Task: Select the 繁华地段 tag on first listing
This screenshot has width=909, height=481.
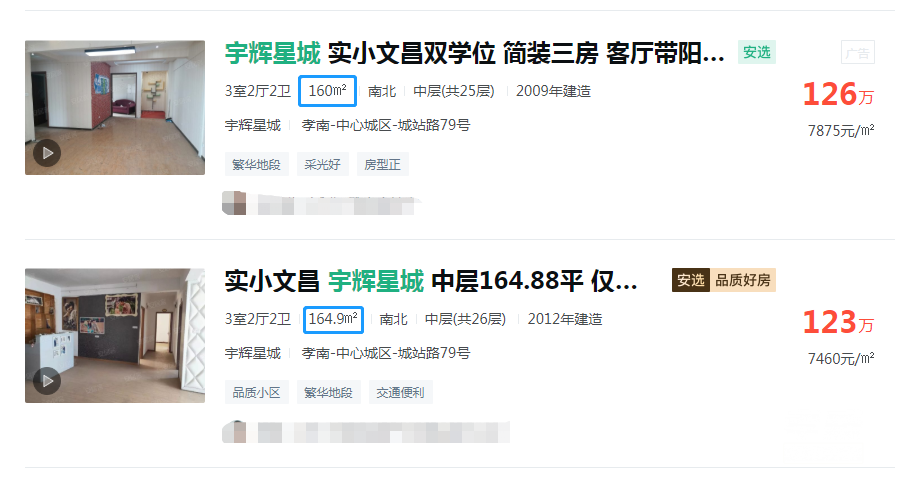Action: 256,165
